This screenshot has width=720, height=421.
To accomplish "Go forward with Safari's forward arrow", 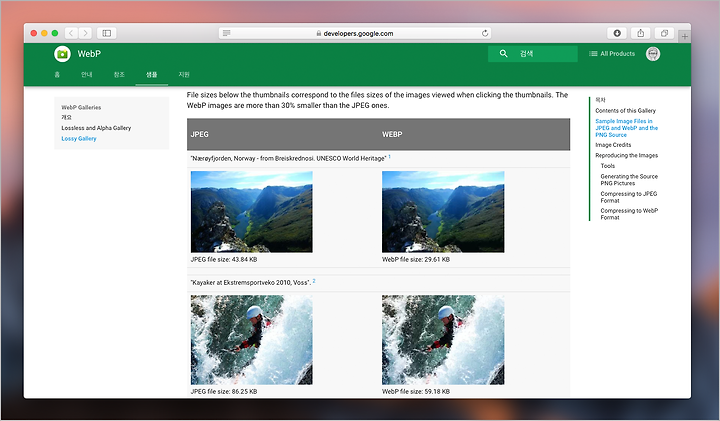I will 85,33.
